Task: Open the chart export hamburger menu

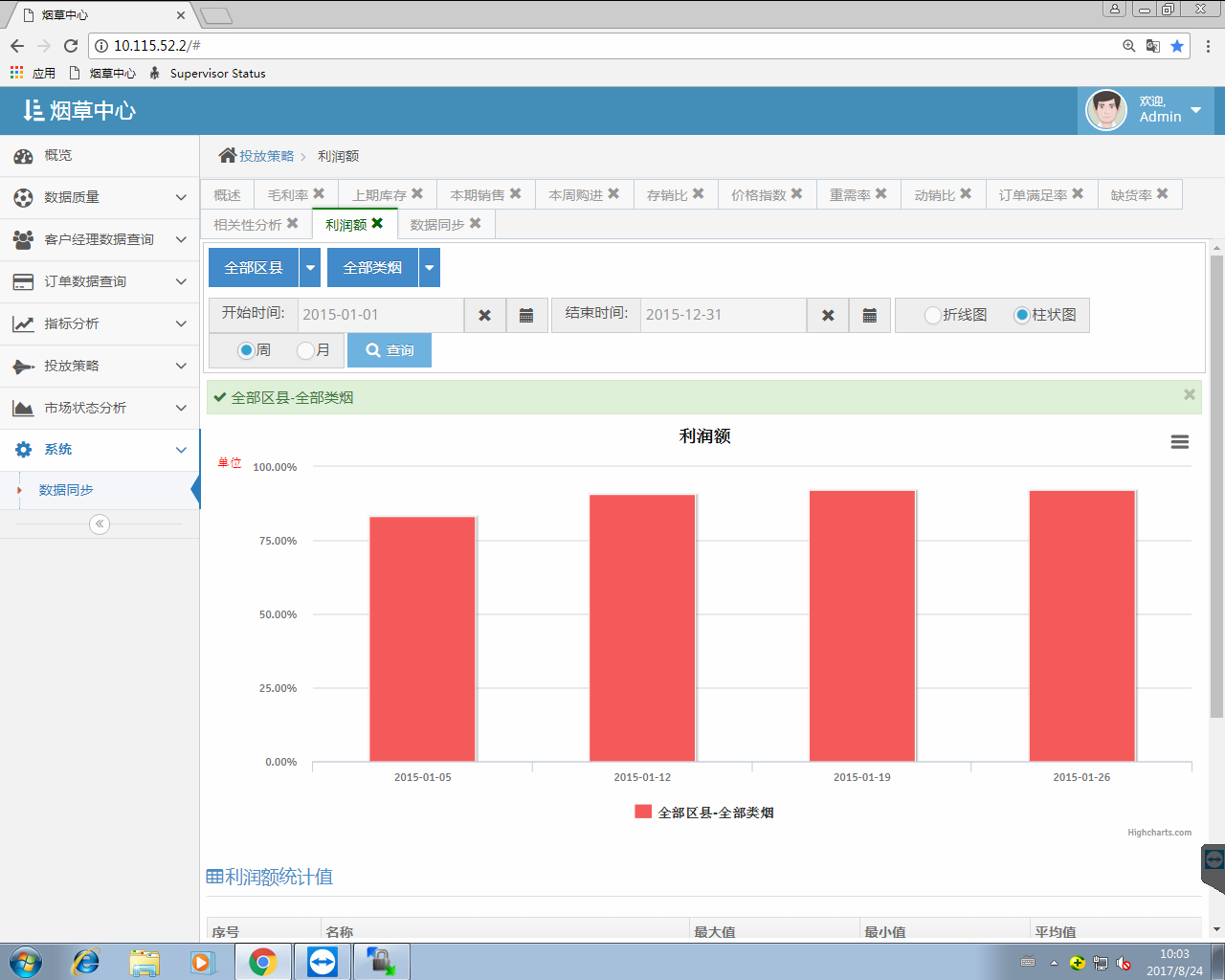Action: tap(1179, 441)
